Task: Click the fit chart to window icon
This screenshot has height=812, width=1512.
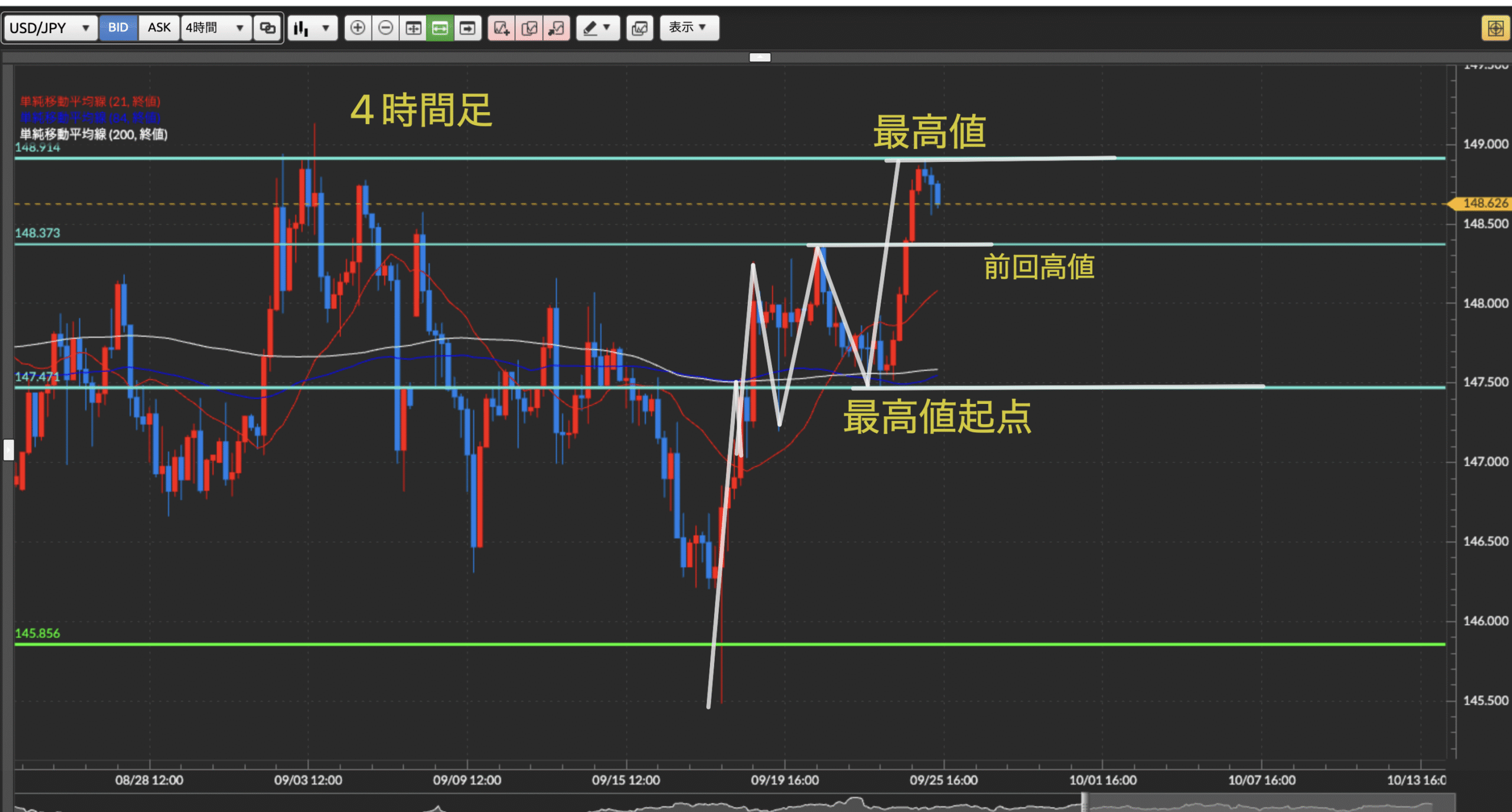Action: point(413,28)
